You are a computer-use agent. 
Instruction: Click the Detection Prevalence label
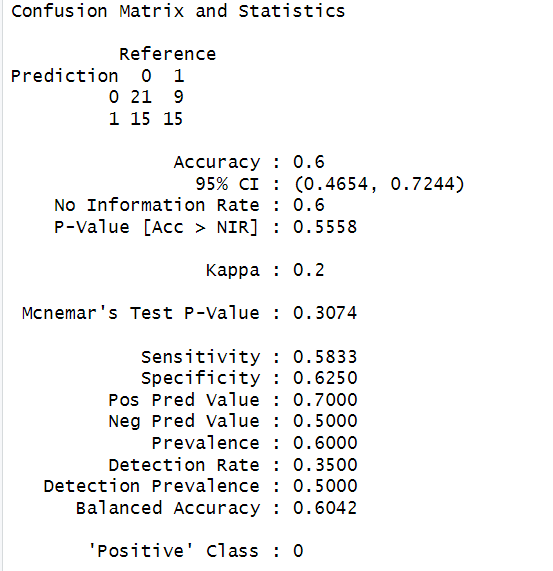tap(151, 486)
